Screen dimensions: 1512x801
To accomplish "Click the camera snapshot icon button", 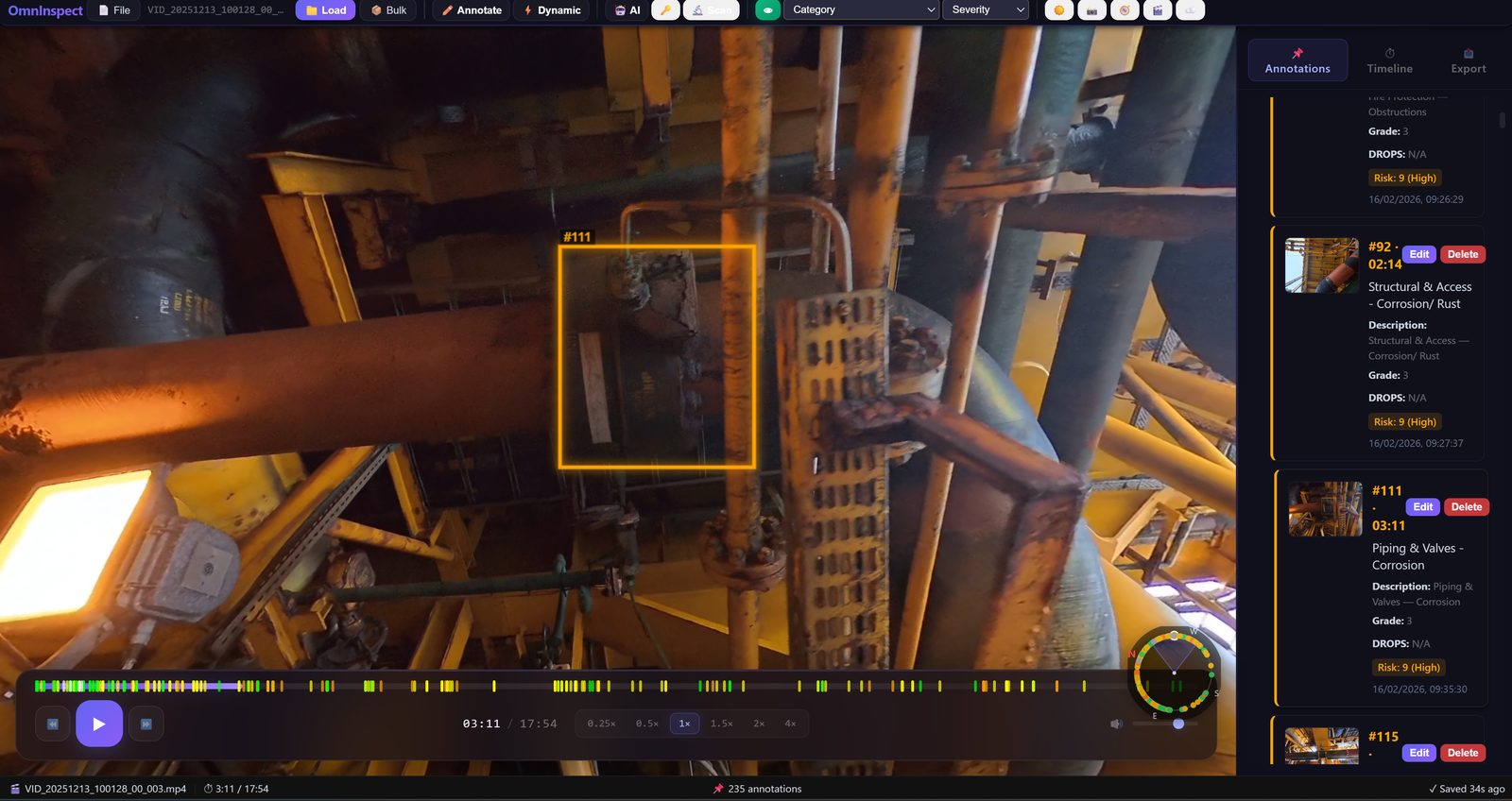I will pos(1091,10).
